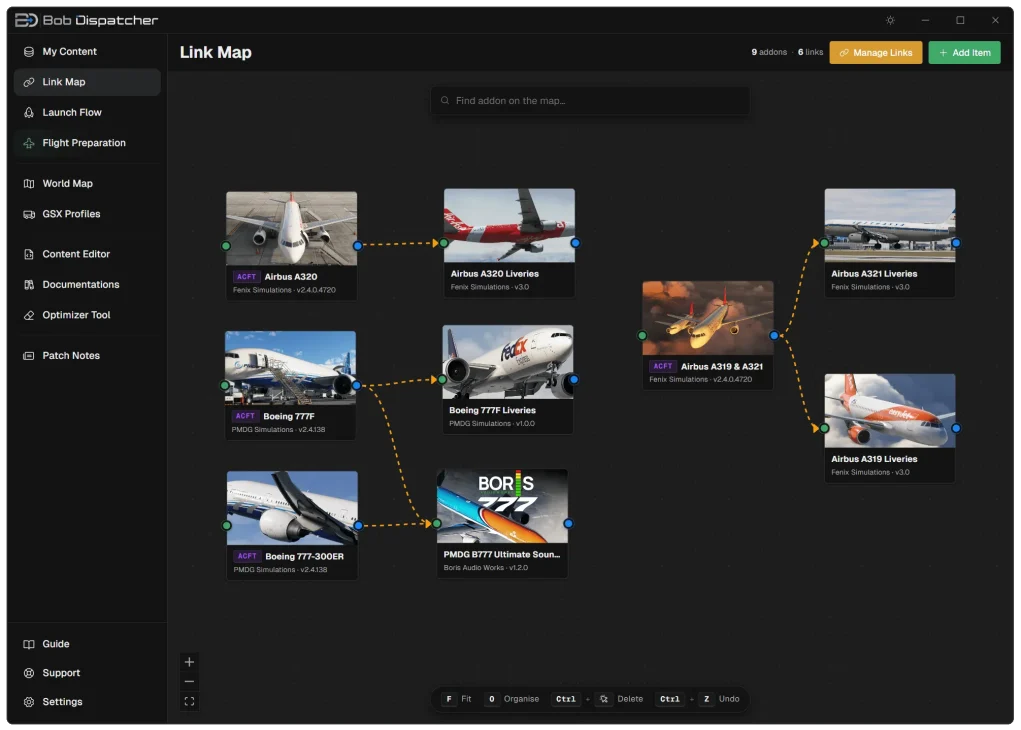This screenshot has height=730, width=1021.
Task: Click blue output port of 777F Liveries node
Action: pyautogui.click(x=574, y=379)
